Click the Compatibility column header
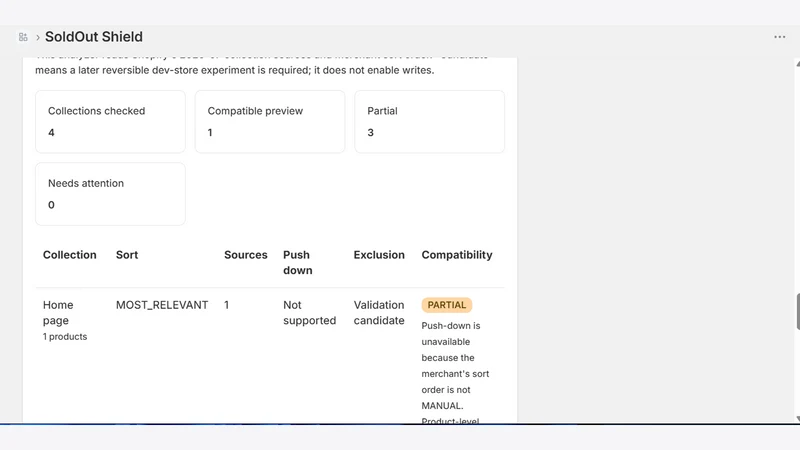Image resolution: width=800 pixels, height=450 pixels. point(457,255)
